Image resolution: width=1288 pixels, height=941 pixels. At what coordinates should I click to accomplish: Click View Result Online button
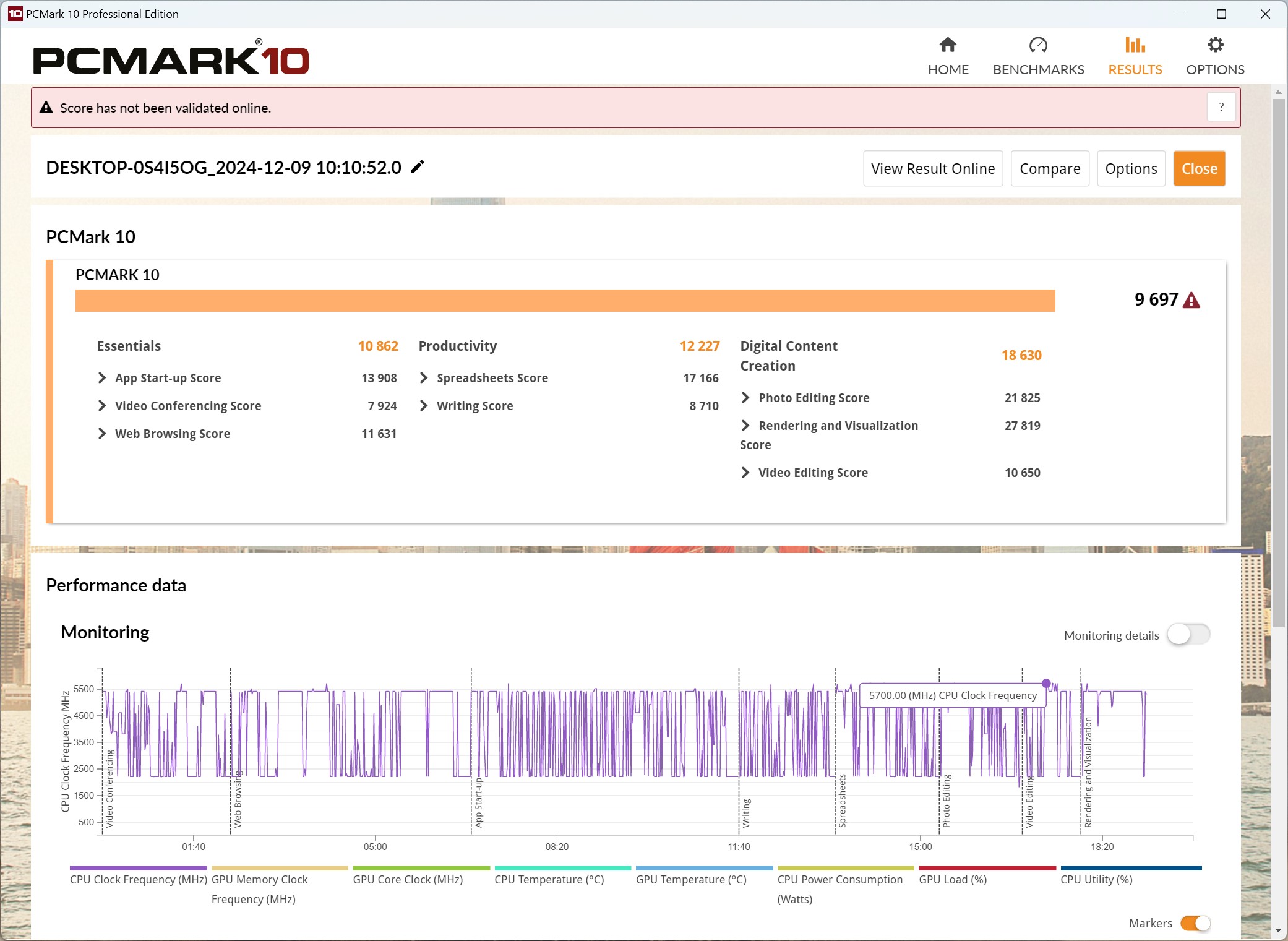932,168
